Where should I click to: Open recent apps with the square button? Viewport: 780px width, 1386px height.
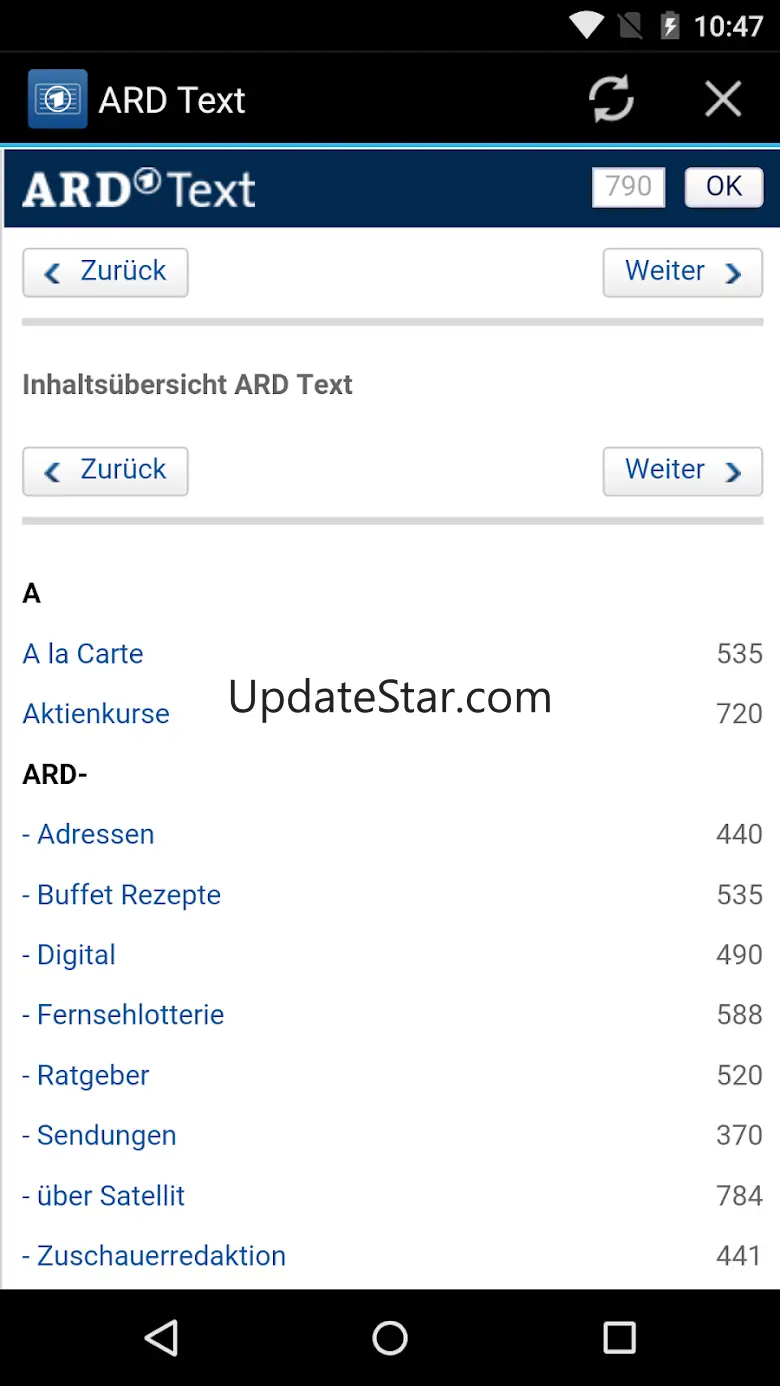coord(619,1337)
